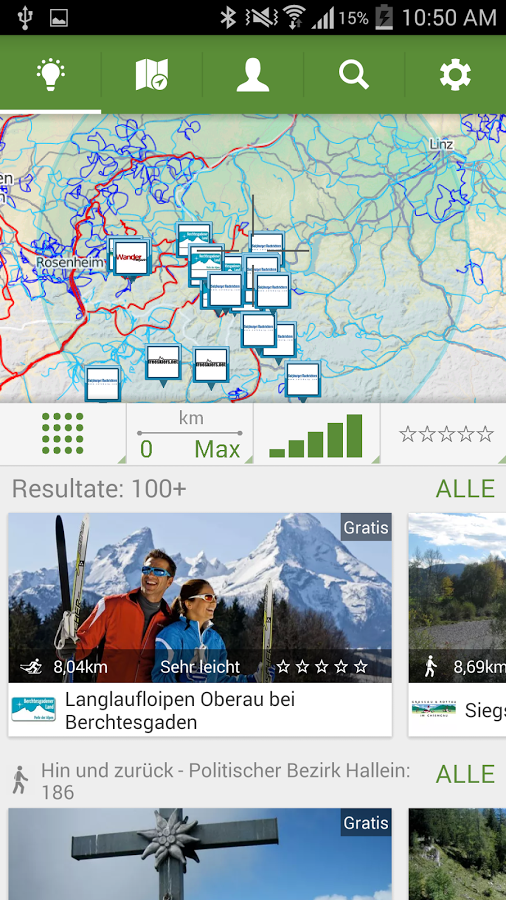The image size is (506, 900).
Task: Tap the cross-country skier icon on card
Action: tap(32, 667)
